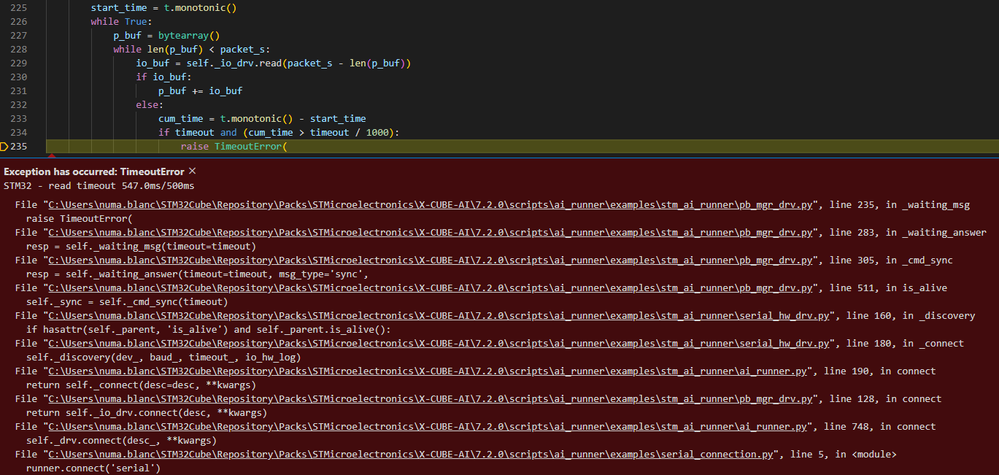Place cursor on raise TimeoutError( in highlighted line

pos(234,146)
